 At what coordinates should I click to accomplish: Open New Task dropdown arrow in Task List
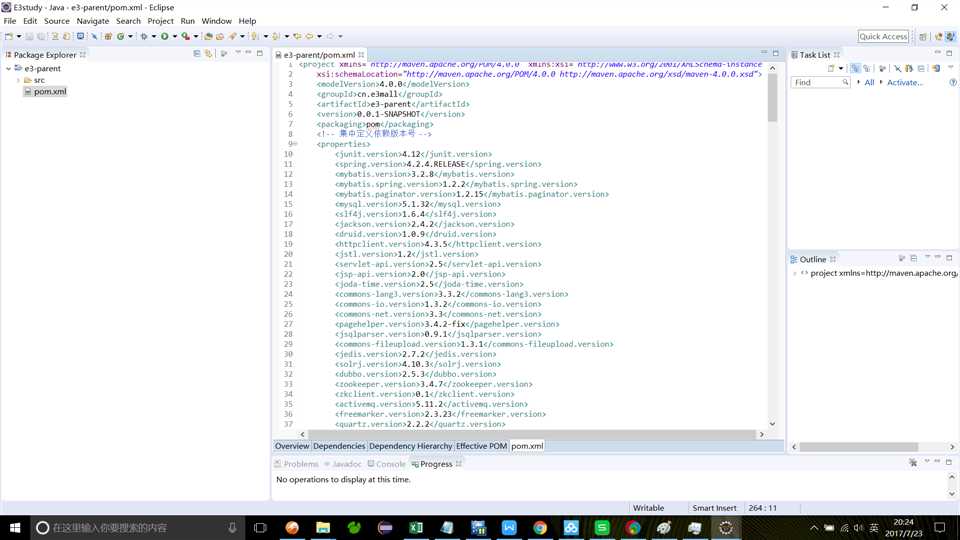(x=841, y=68)
